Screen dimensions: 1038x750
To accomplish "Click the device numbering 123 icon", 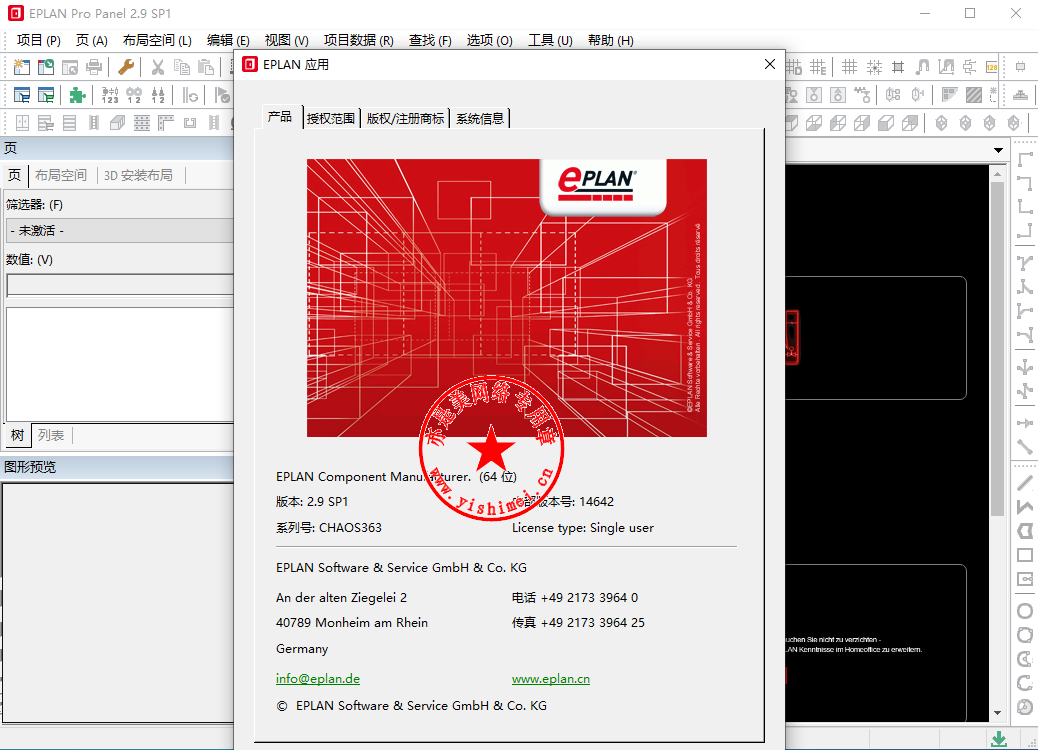I will tap(110, 95).
